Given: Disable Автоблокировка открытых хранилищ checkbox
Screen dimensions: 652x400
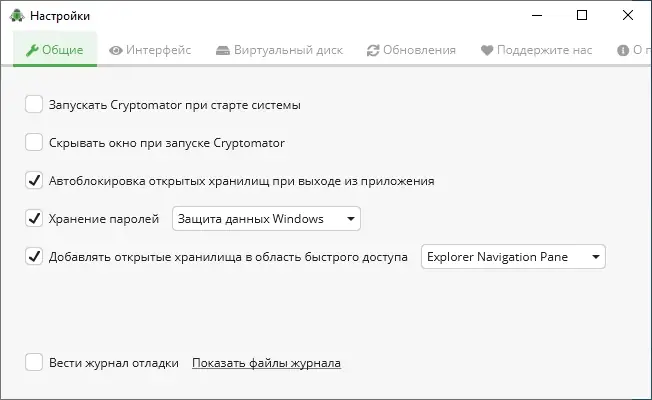Looking at the screenshot, I should tap(34, 181).
